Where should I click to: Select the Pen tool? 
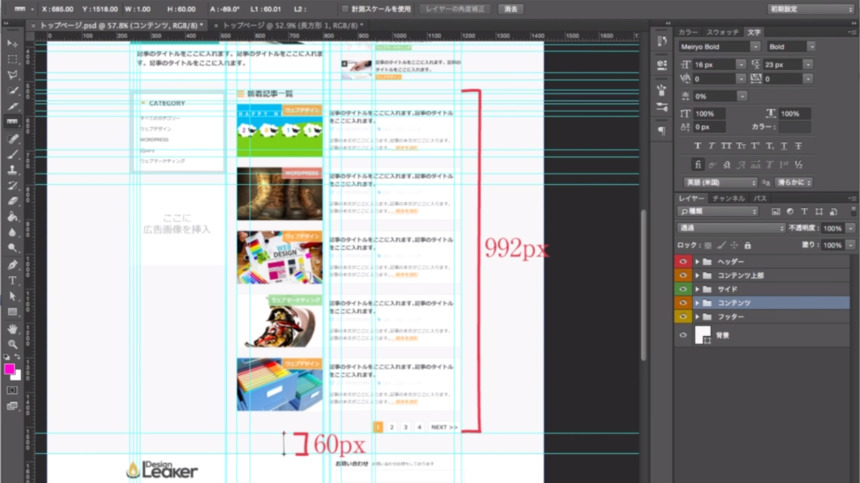(x=12, y=265)
